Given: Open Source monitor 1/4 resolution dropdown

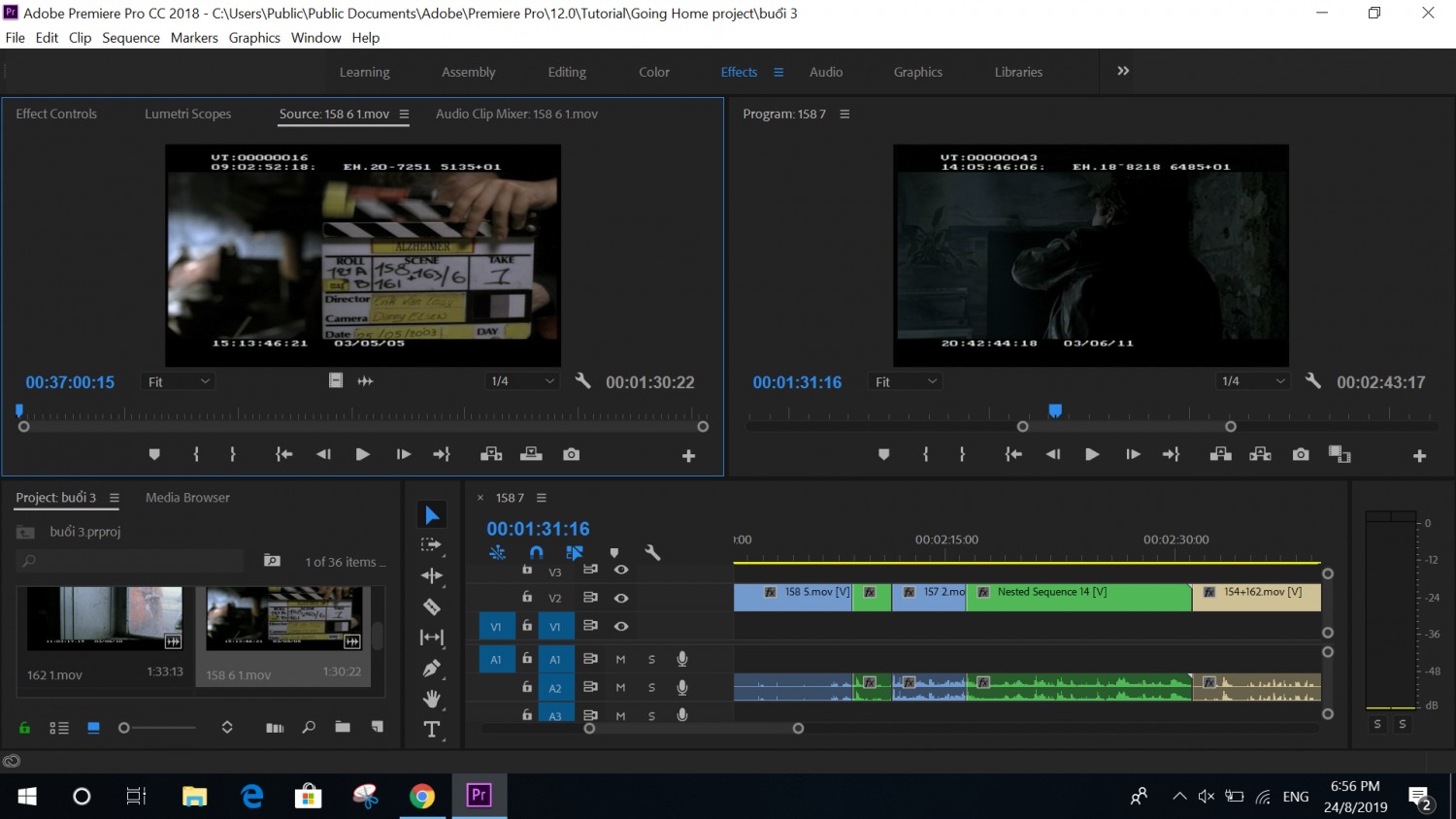Looking at the screenshot, I should [522, 381].
